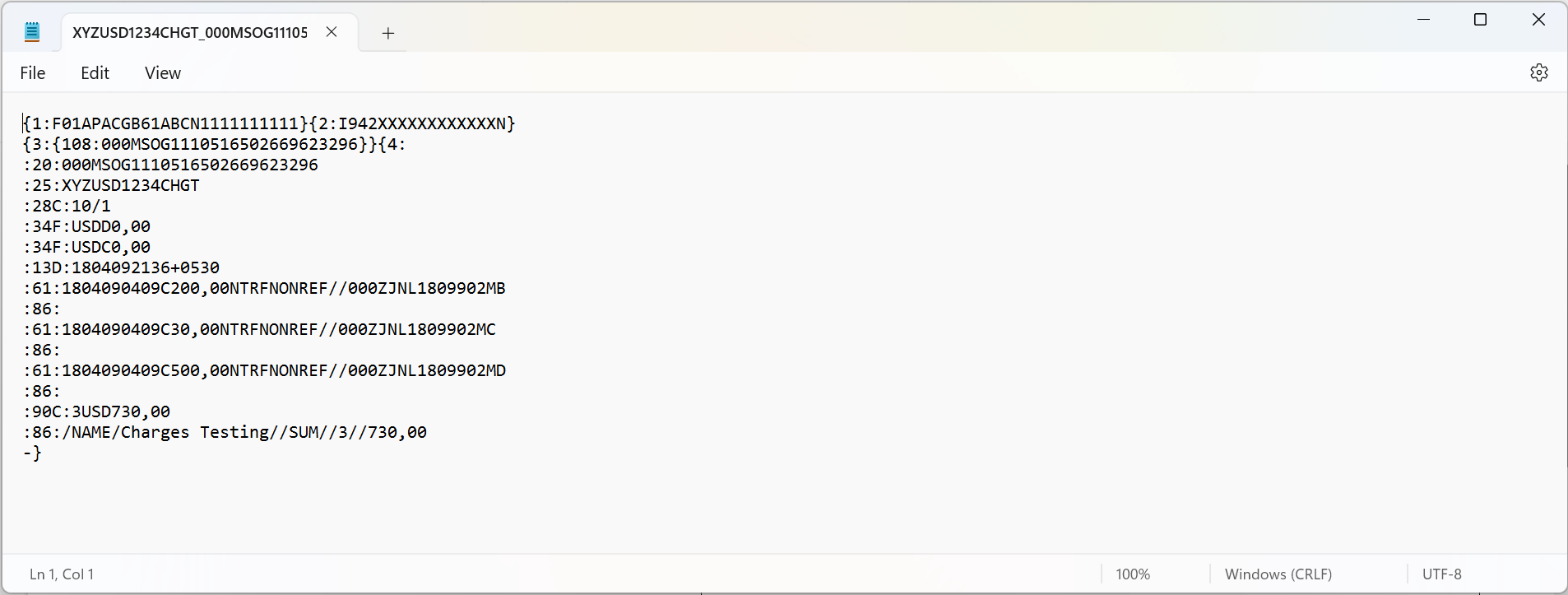Place cursor on the :25:XYZUSD1234CHGT line
1568x595 pixels.
111,185
